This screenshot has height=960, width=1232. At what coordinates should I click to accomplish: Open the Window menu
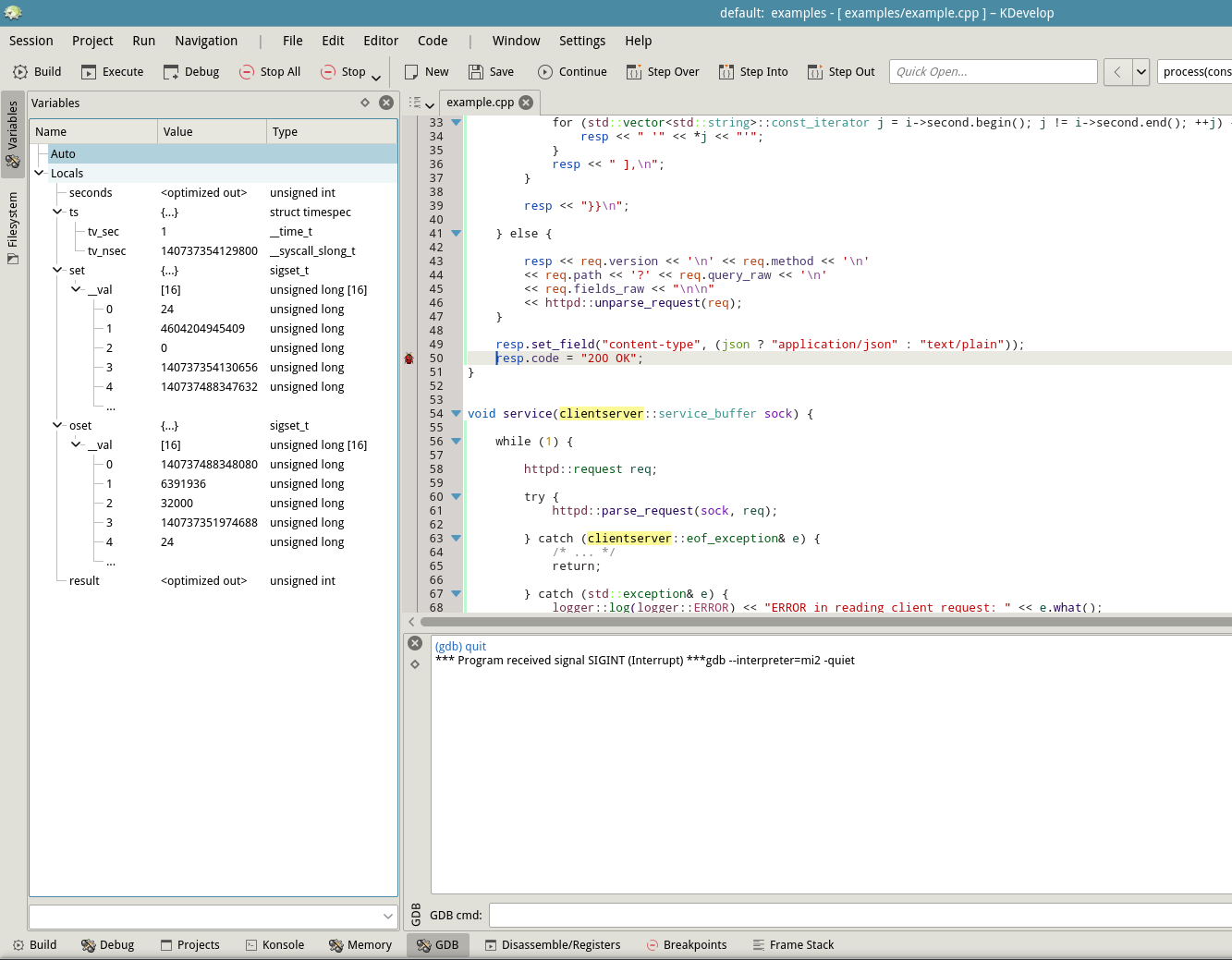(x=516, y=41)
